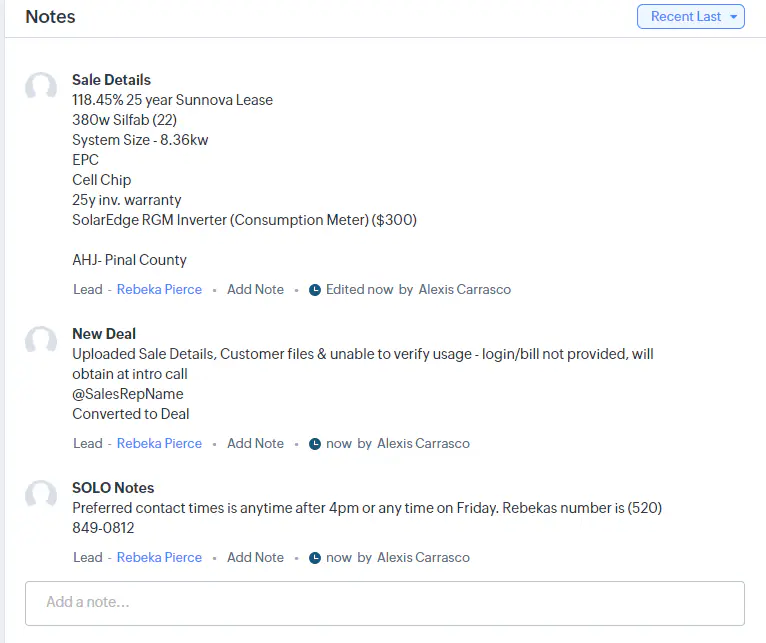Click 'now by Alexis Carrasco' under SOLO Notes

[398, 557]
